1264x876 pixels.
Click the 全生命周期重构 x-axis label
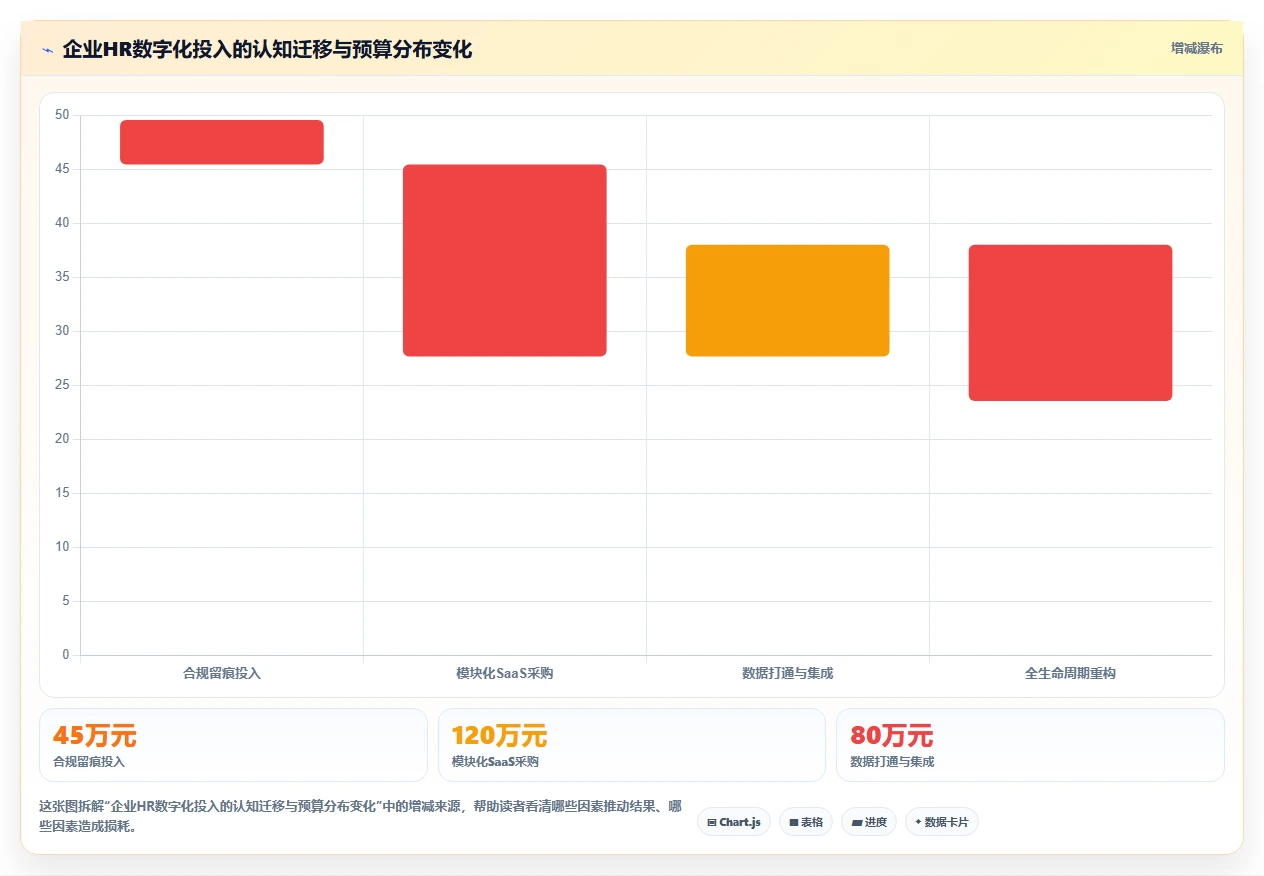coord(1071,673)
